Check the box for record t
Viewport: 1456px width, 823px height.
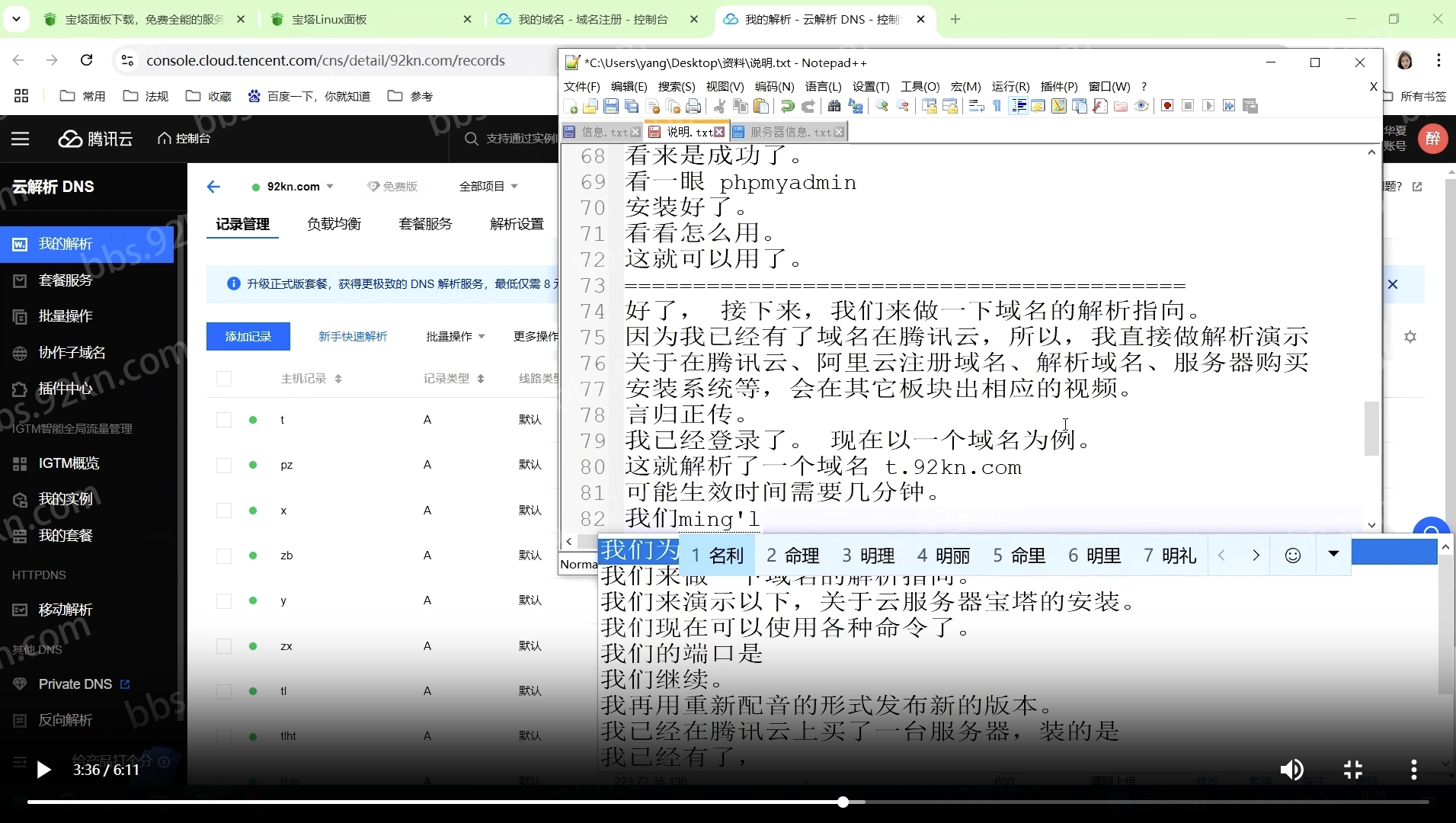pyautogui.click(x=224, y=420)
